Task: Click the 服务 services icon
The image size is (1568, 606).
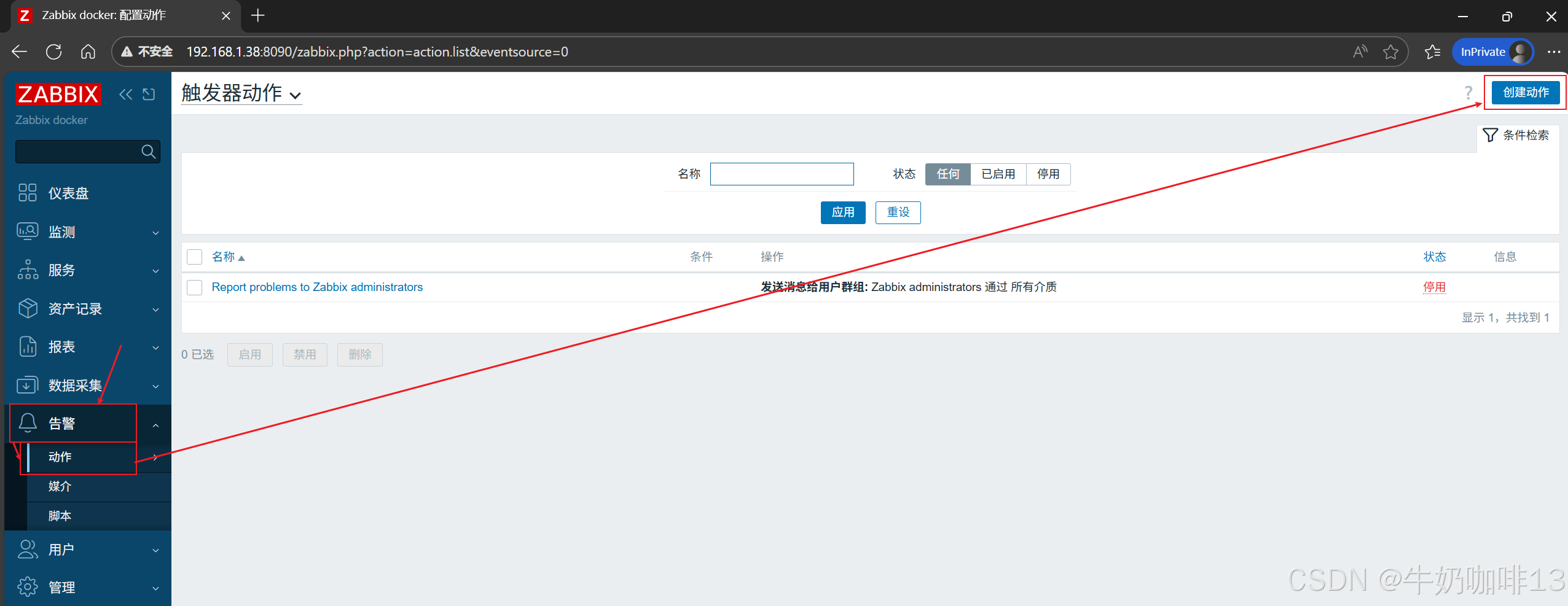Action: (x=28, y=270)
